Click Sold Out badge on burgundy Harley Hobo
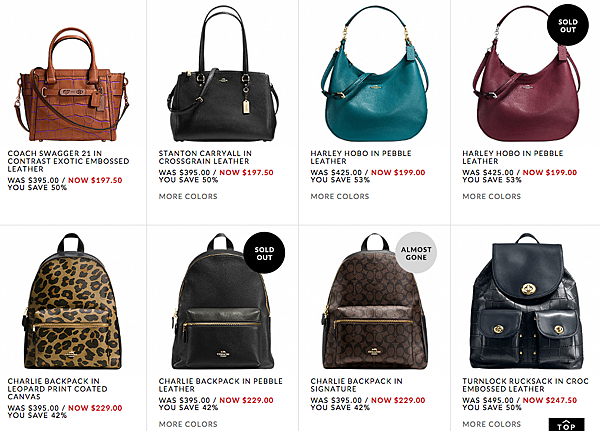The height and width of the screenshot is (431, 600). (567, 25)
